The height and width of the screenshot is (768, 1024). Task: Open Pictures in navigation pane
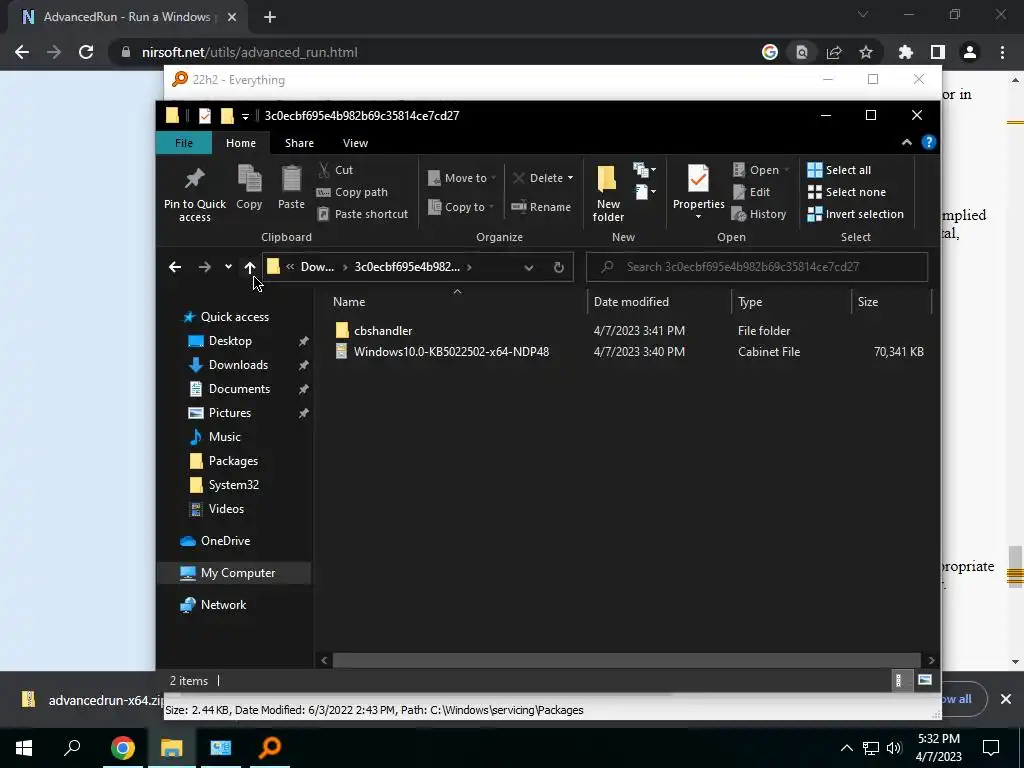pos(229,413)
